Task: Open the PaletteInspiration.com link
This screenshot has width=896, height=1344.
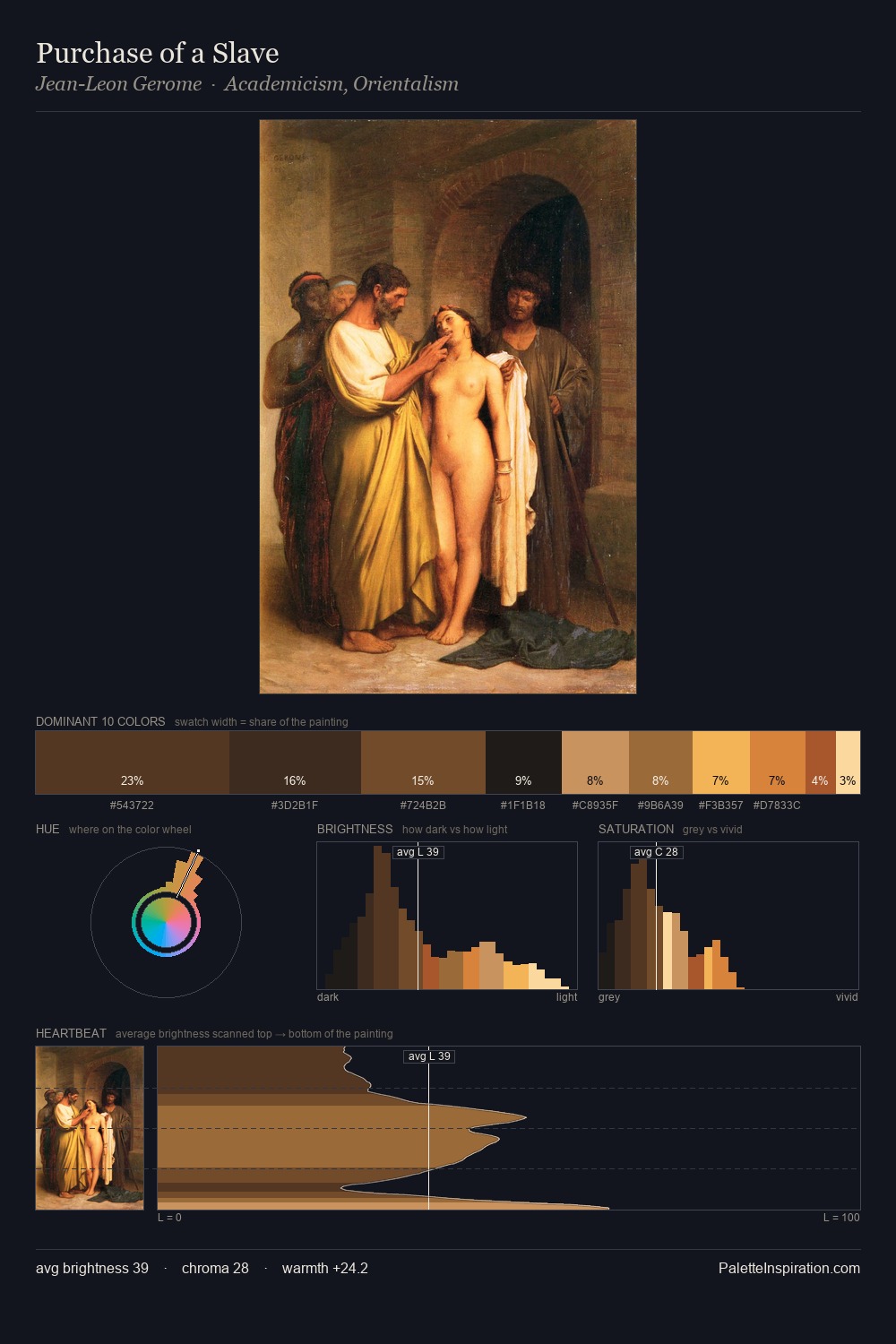Action: (x=789, y=1268)
